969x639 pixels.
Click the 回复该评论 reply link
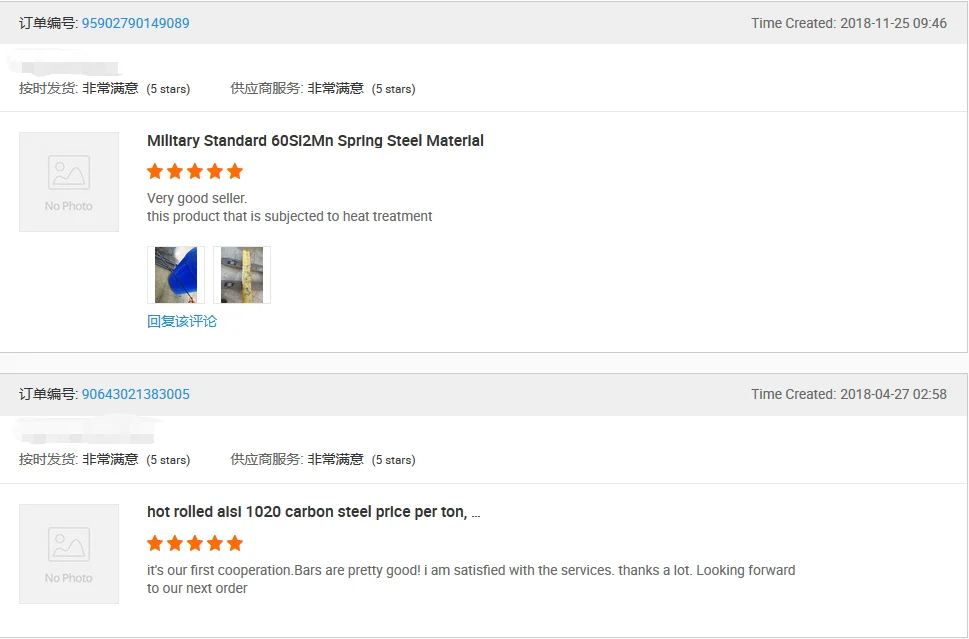[182, 321]
